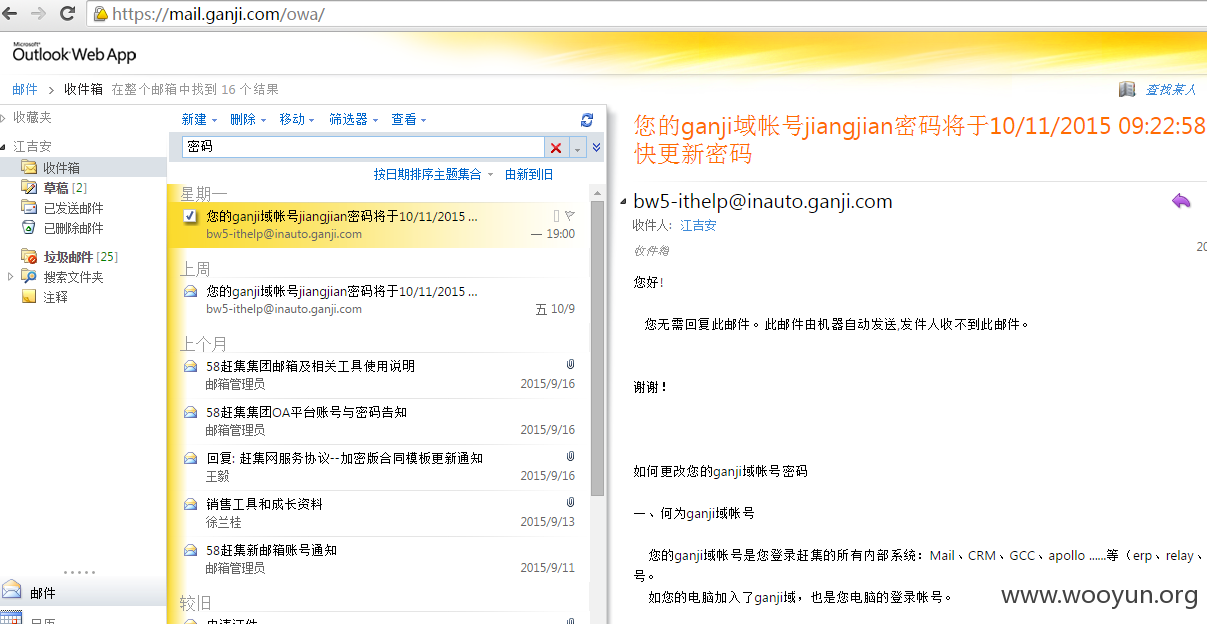Open the 移动 move dropdown menu
This screenshot has height=624, width=1207.
tap(297, 119)
